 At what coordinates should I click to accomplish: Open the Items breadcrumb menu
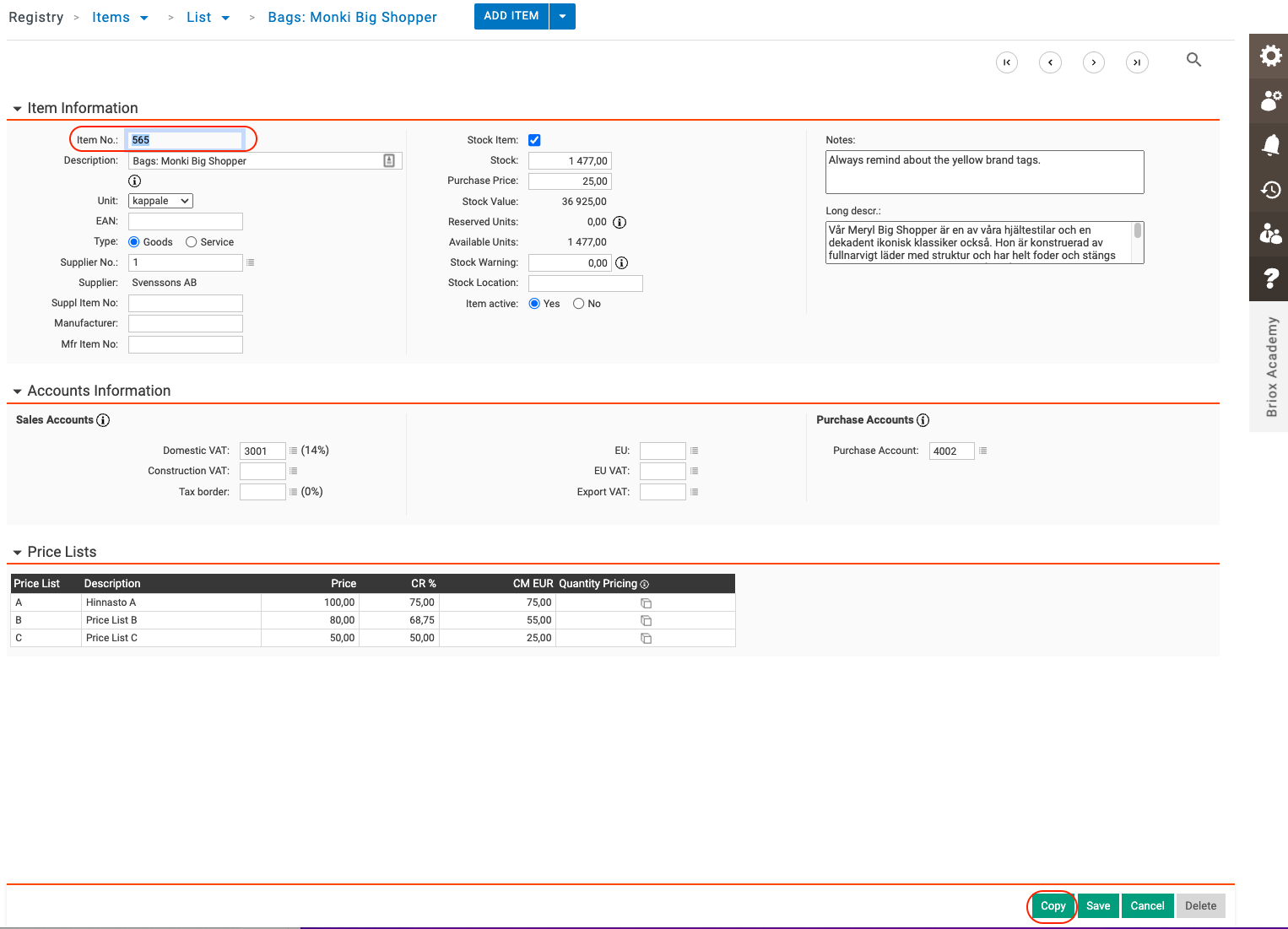coord(120,18)
